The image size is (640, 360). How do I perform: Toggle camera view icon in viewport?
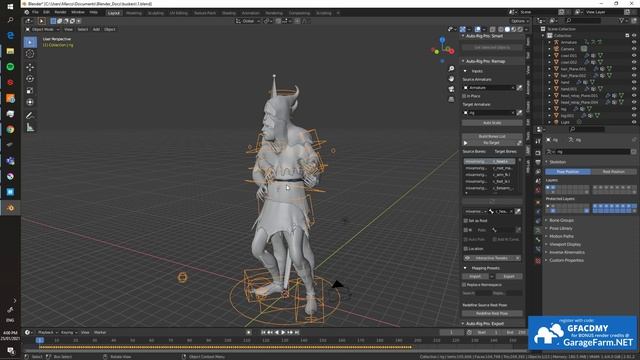(x=451, y=89)
